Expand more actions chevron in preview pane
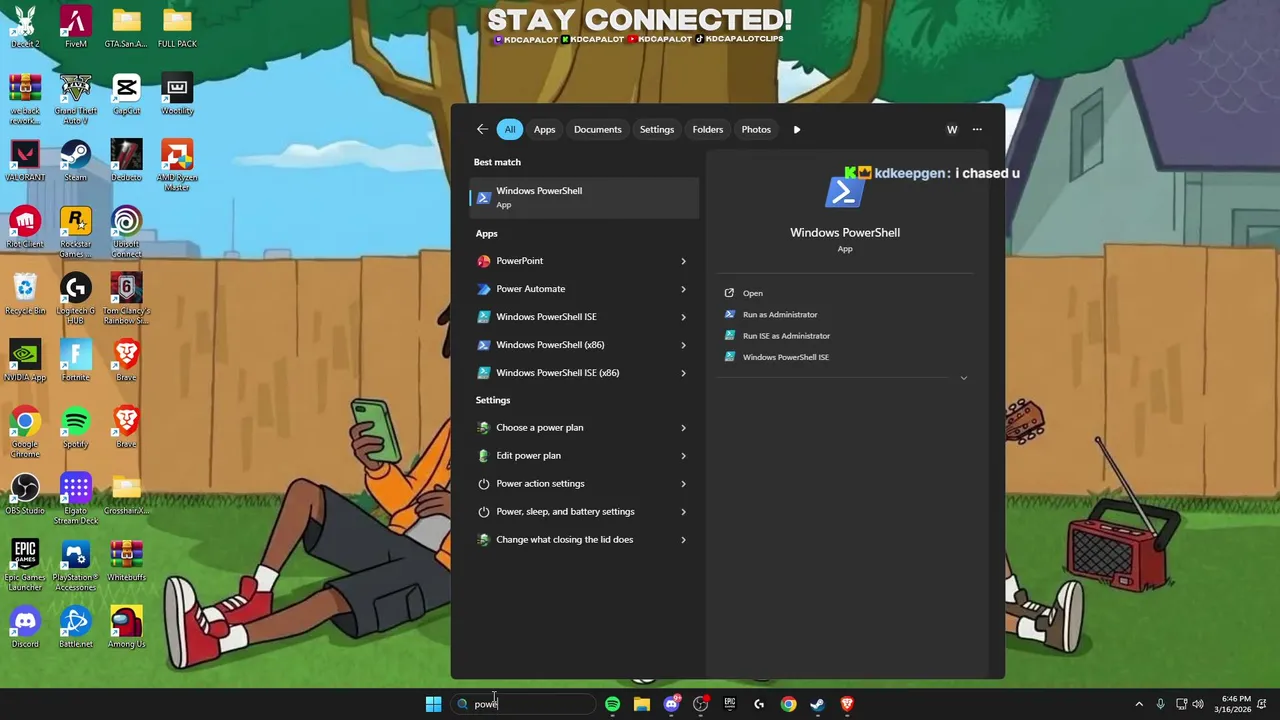Viewport: 1280px width, 720px height. pyautogui.click(x=964, y=378)
